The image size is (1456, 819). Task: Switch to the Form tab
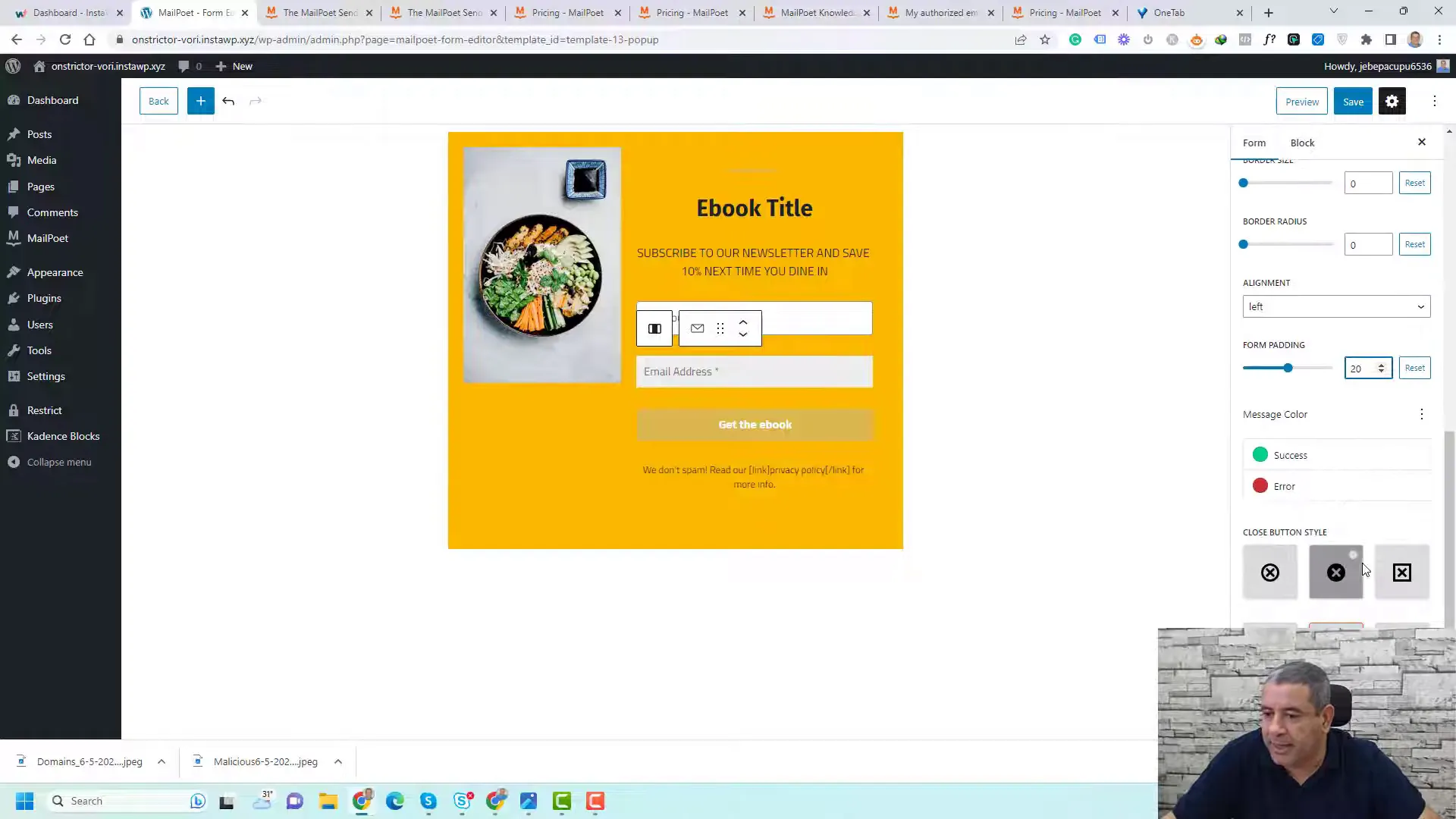click(1254, 142)
